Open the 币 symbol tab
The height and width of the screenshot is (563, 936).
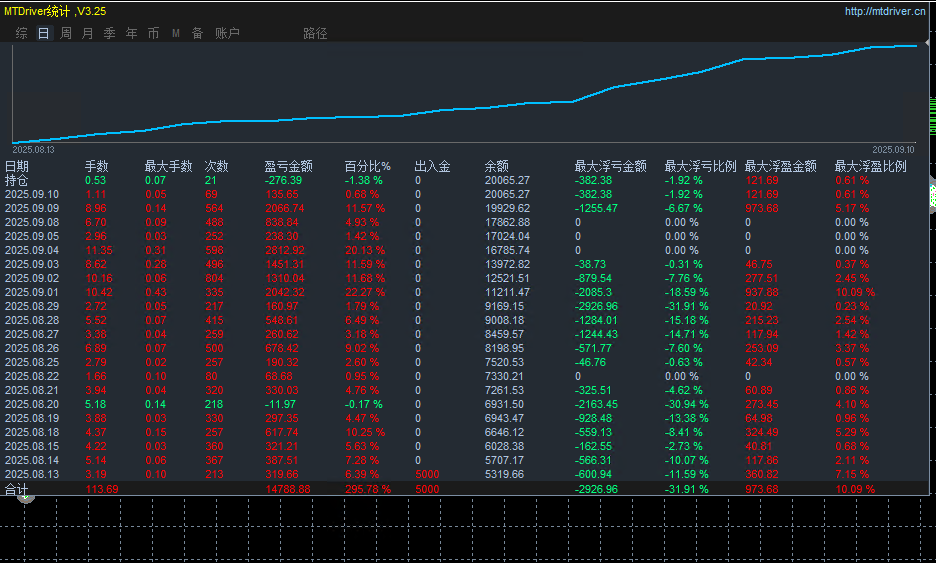[153, 33]
